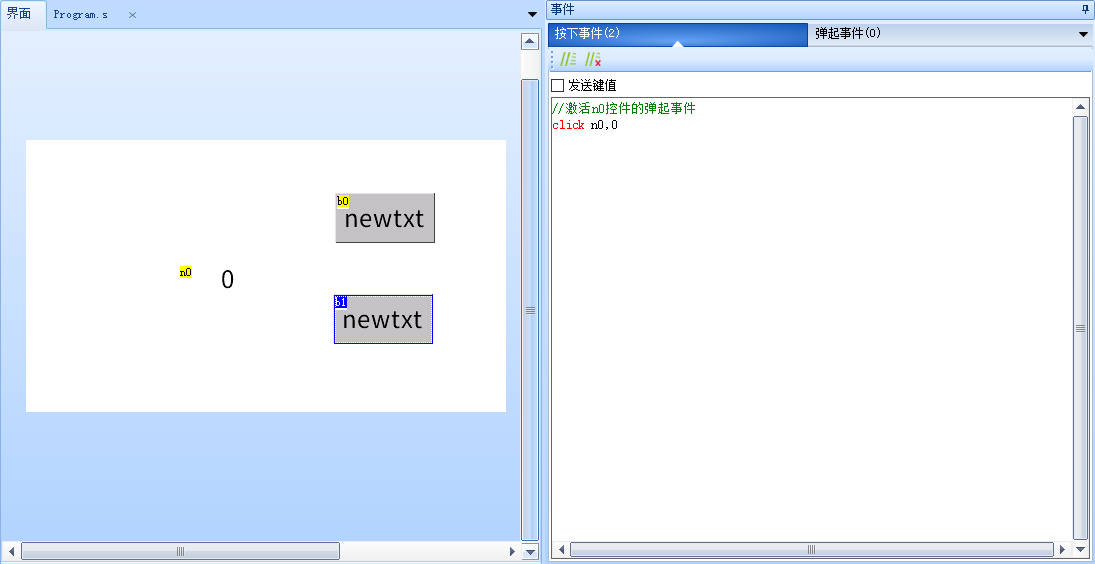Click the code editor vertical scrollbar thumb
Screen dimensions: 1095x564
1080,327
